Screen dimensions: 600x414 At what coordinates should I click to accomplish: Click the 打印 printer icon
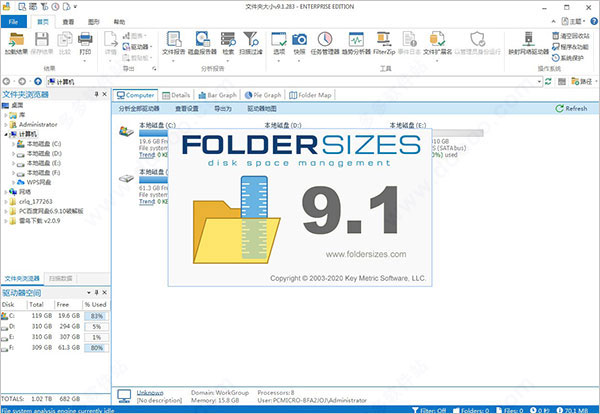pos(85,39)
